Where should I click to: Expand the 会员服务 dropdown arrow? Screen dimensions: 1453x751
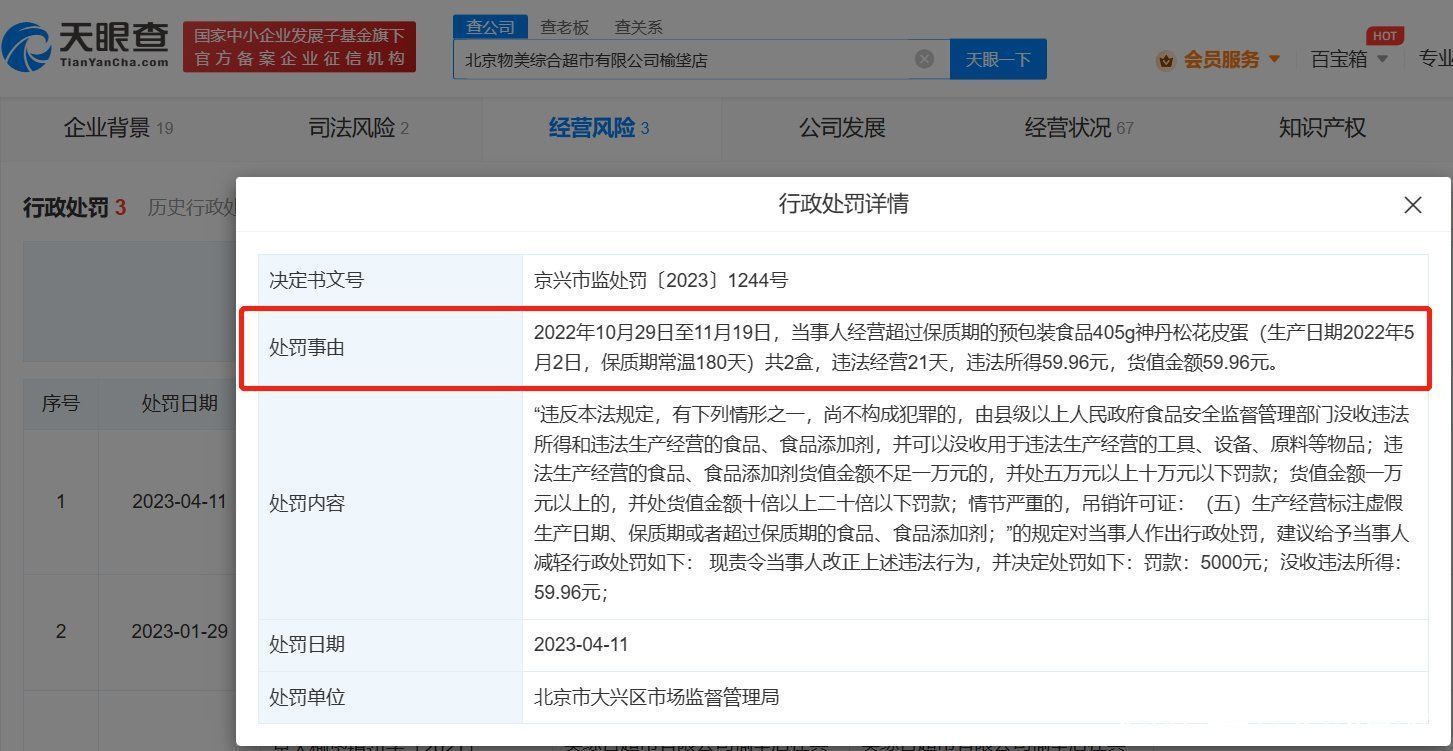coord(1274,59)
